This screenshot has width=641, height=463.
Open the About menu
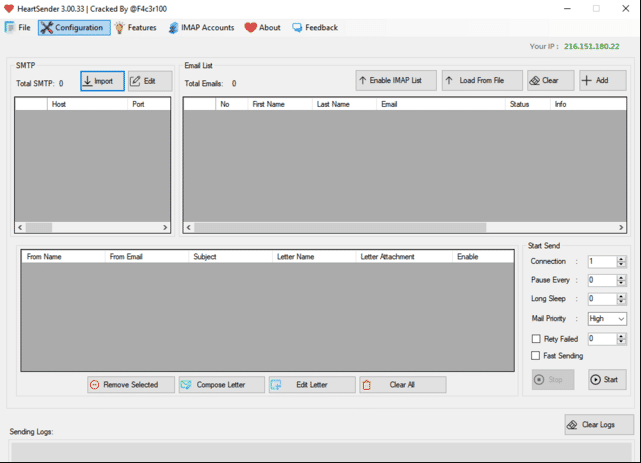pyautogui.click(x=262, y=27)
